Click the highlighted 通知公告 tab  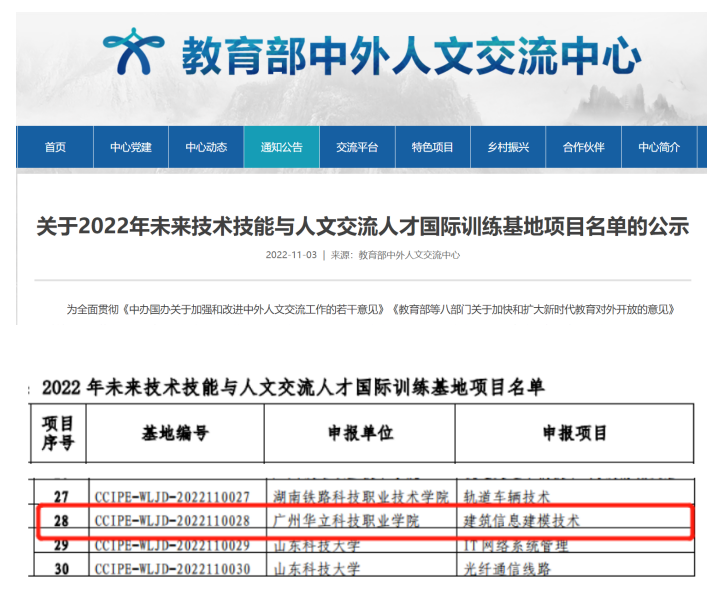point(282,147)
